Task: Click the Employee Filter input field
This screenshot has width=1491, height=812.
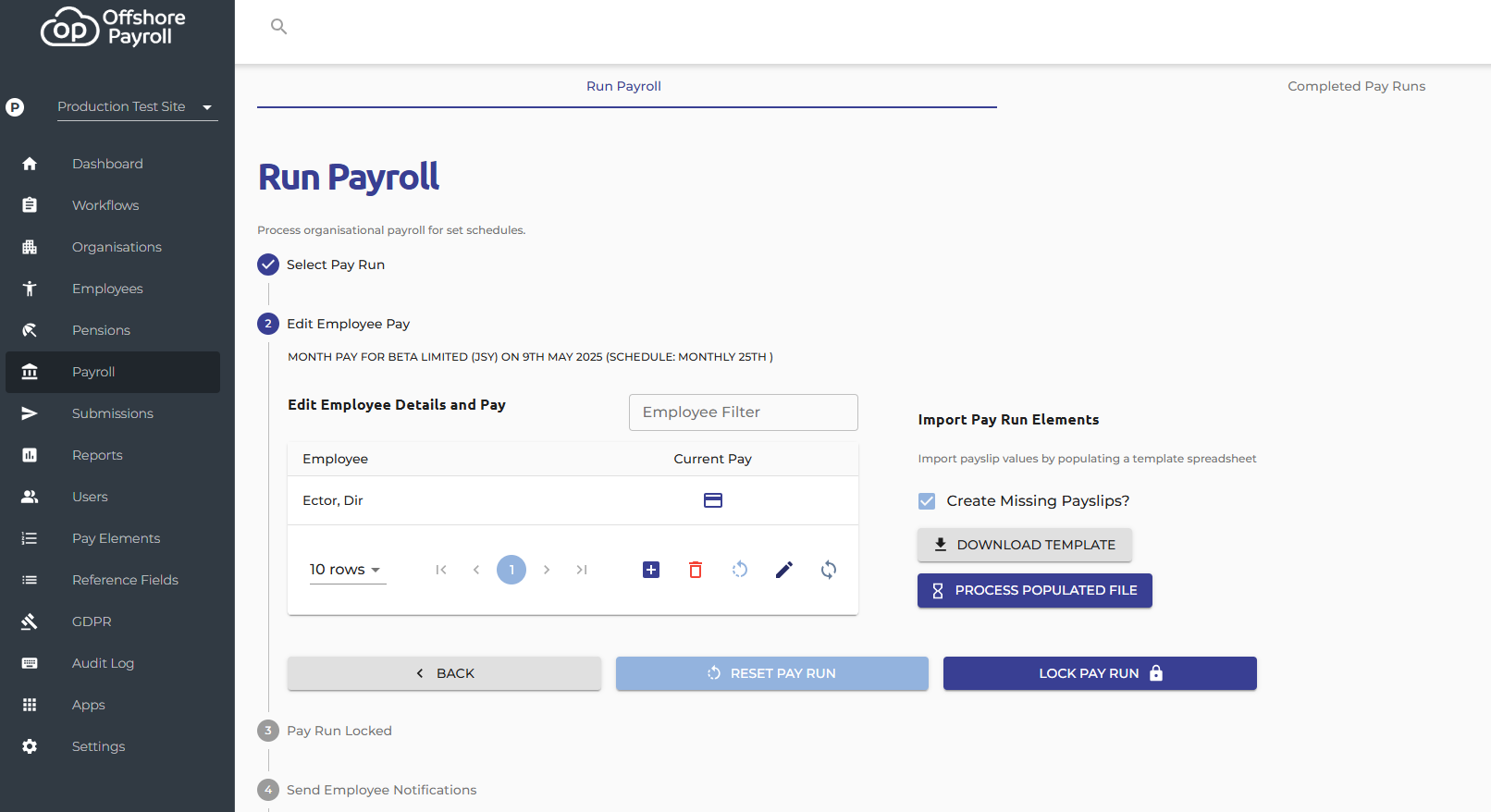Action: pyautogui.click(x=744, y=412)
